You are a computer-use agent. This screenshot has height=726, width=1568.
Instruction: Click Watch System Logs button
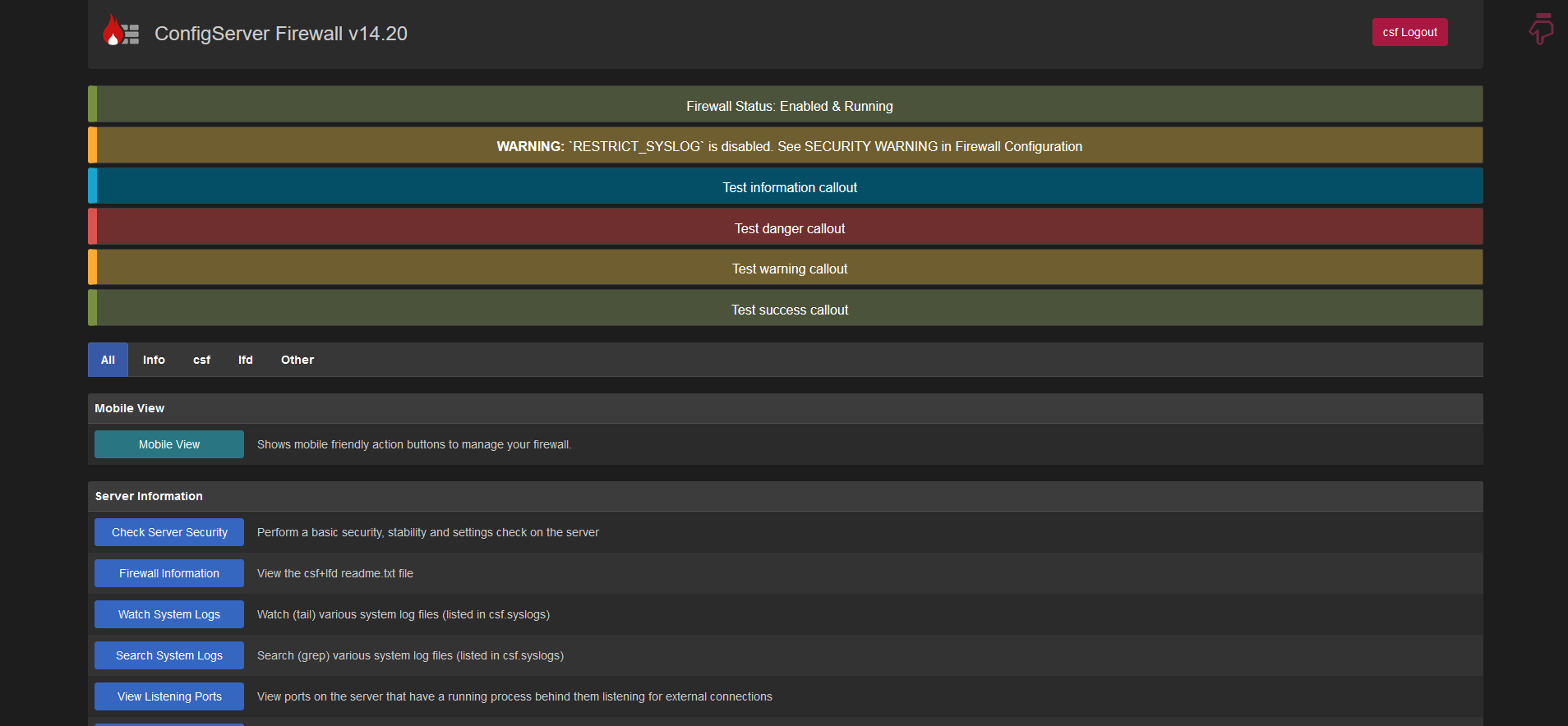[169, 614]
